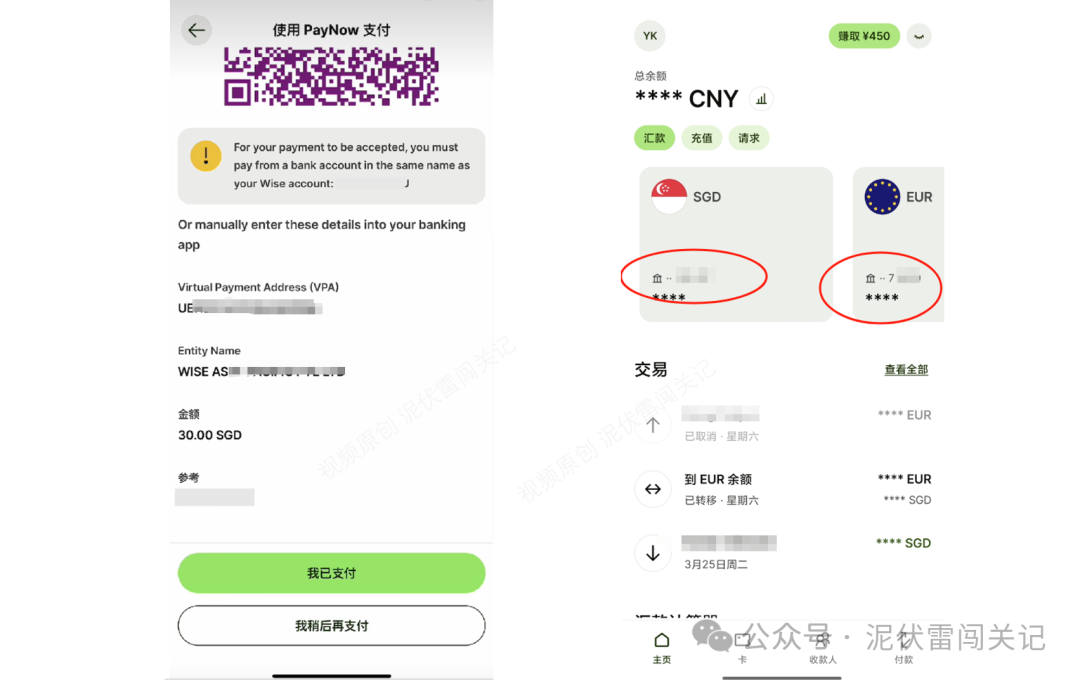This screenshot has width=1080, height=680.
Task: Select the 充值 top-up pill
Action: pyautogui.click(x=701, y=138)
